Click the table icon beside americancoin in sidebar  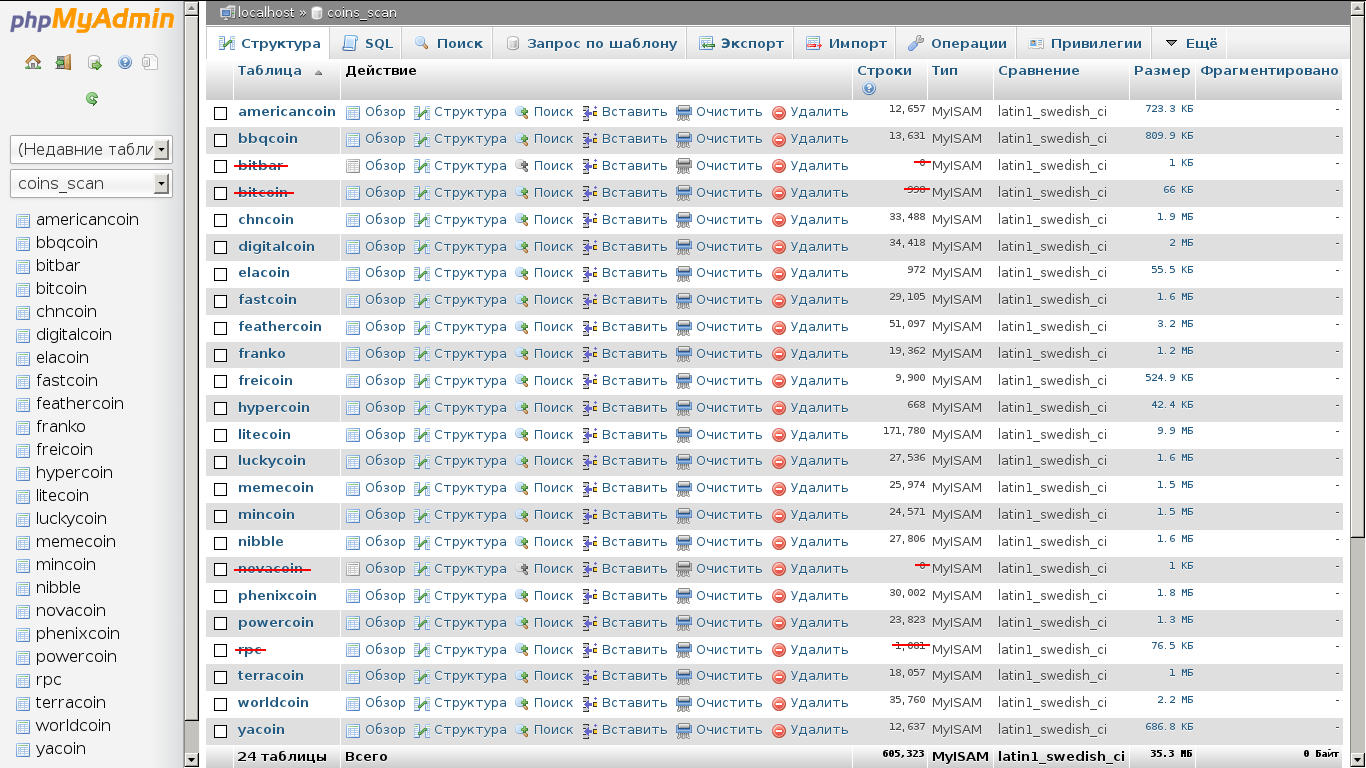(x=23, y=220)
